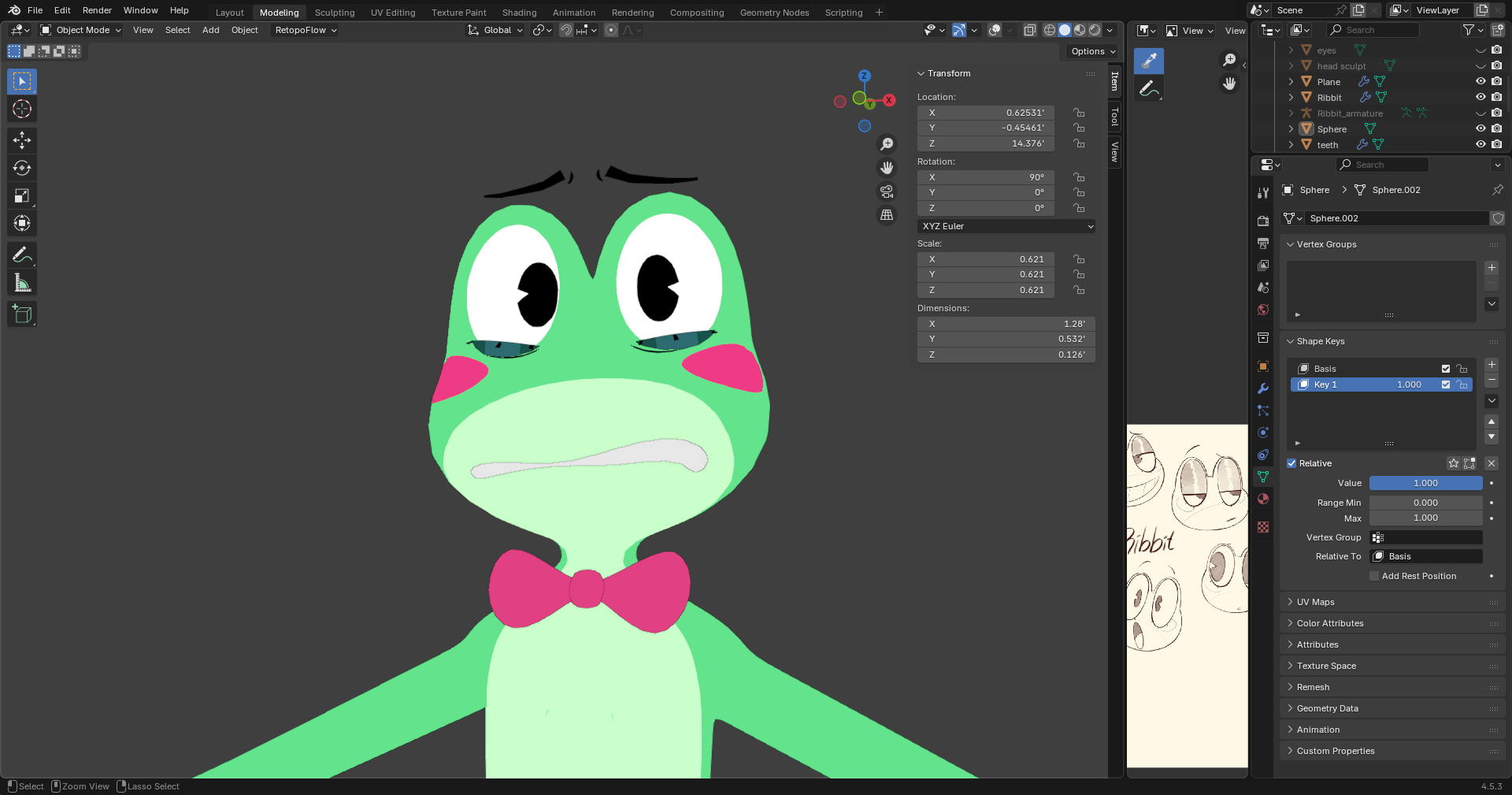Open the UV Editing workspace tab
The width and height of the screenshot is (1512, 795).
[393, 13]
